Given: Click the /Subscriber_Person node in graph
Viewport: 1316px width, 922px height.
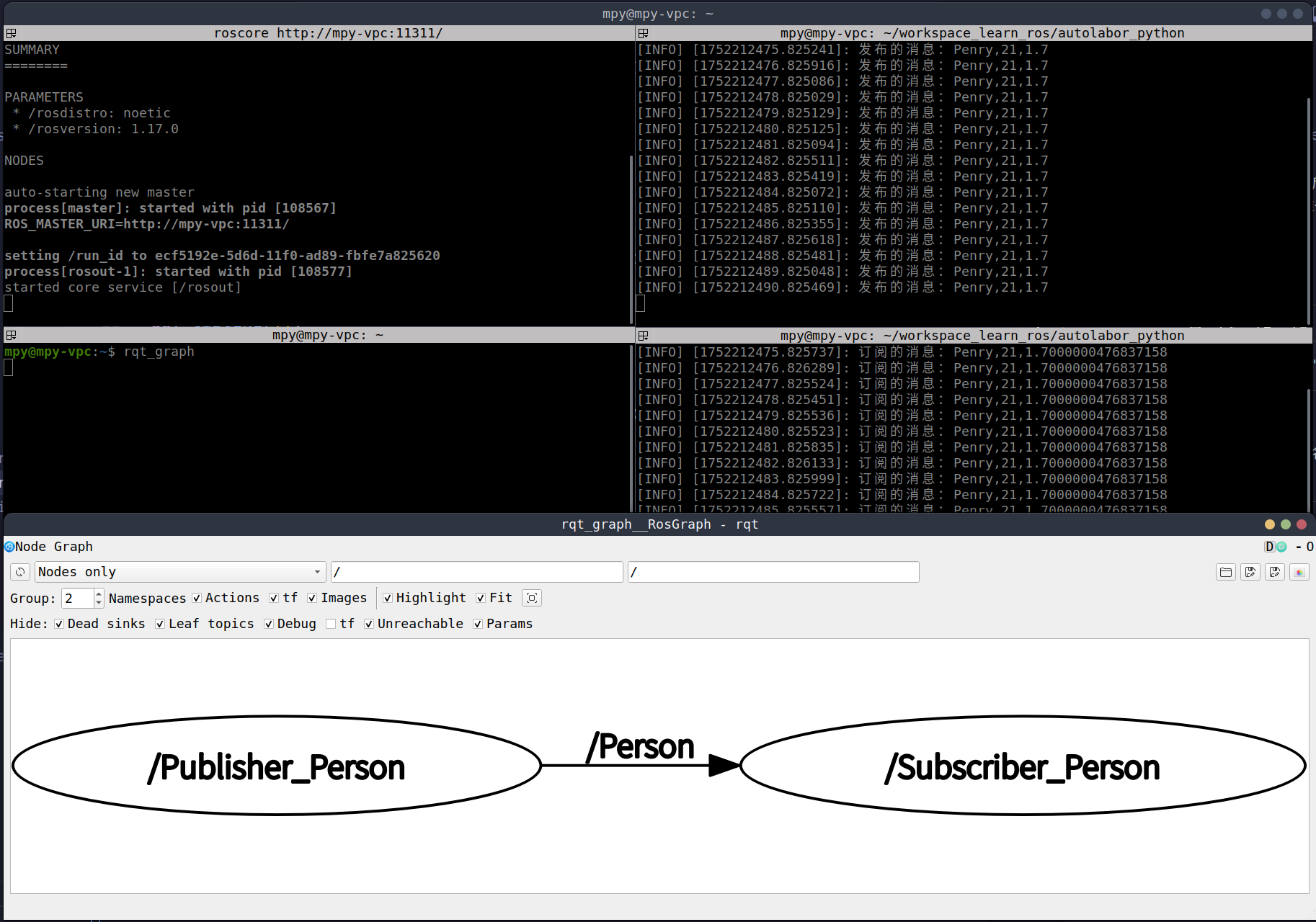Looking at the screenshot, I should (x=1022, y=766).
